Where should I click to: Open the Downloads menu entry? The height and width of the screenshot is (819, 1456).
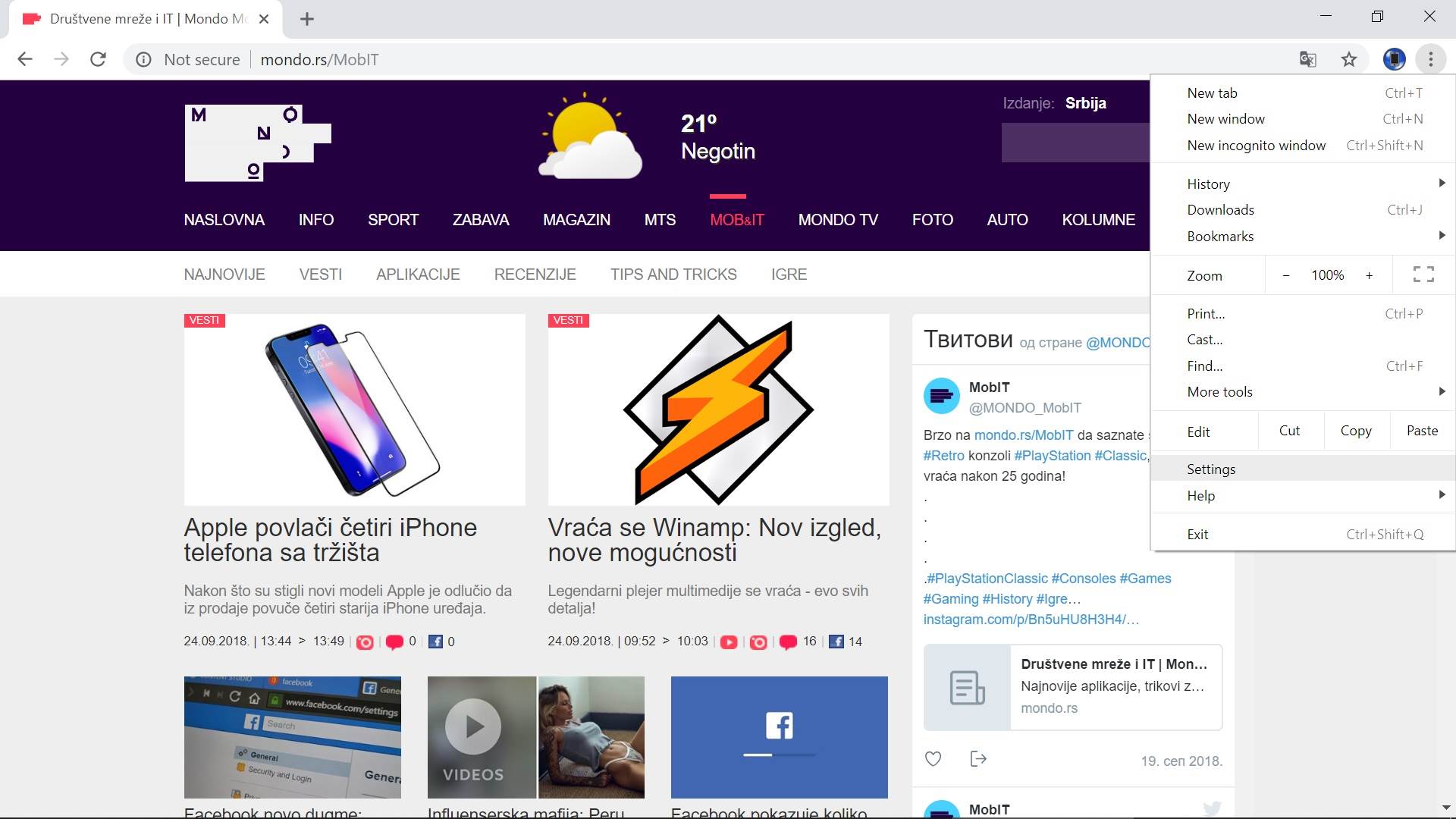[1220, 209]
